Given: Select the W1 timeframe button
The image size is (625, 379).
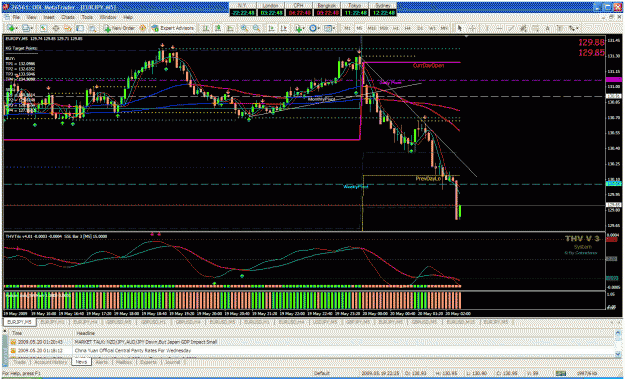Looking at the screenshot, I should [432, 28].
